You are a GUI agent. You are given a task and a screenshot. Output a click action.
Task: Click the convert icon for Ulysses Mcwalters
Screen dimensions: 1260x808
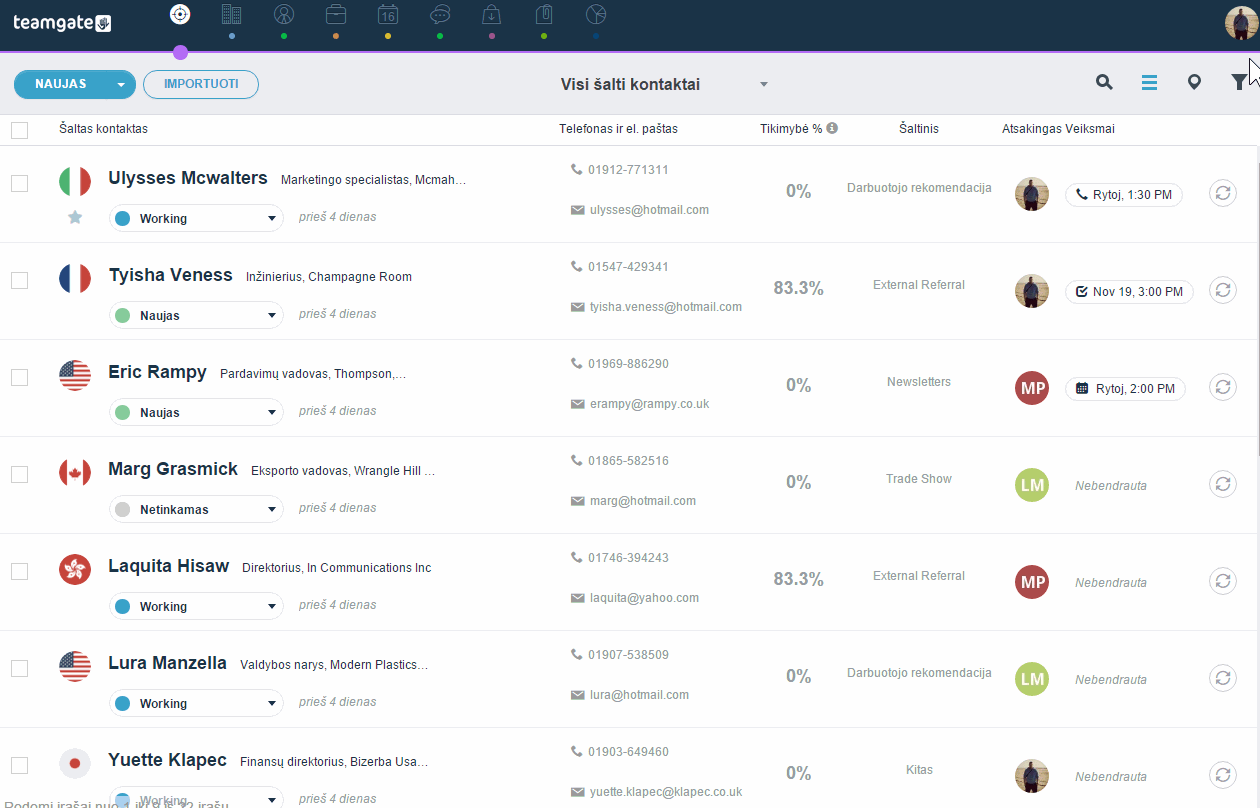(x=1223, y=193)
